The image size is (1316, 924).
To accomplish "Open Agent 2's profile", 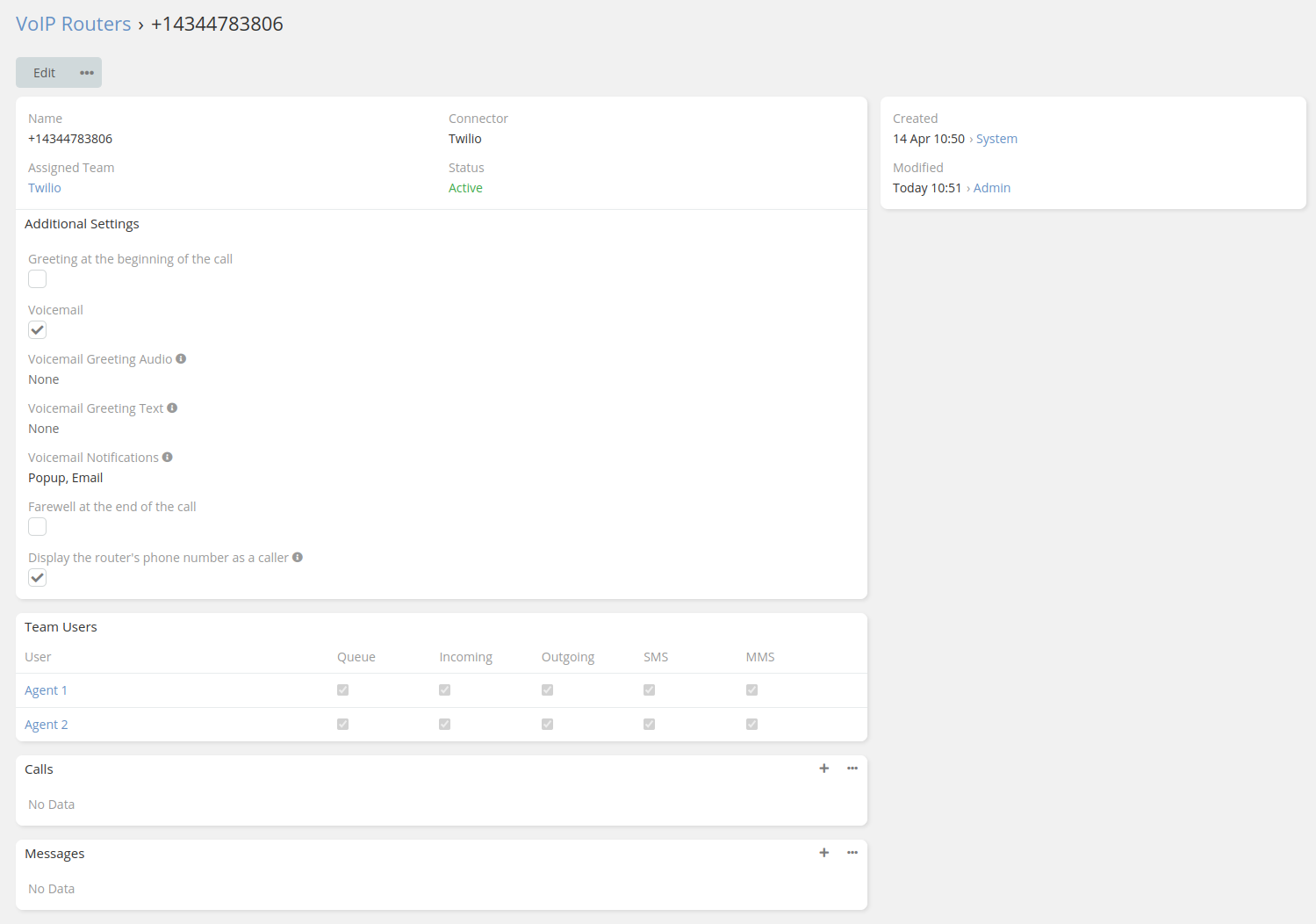I will click(46, 724).
